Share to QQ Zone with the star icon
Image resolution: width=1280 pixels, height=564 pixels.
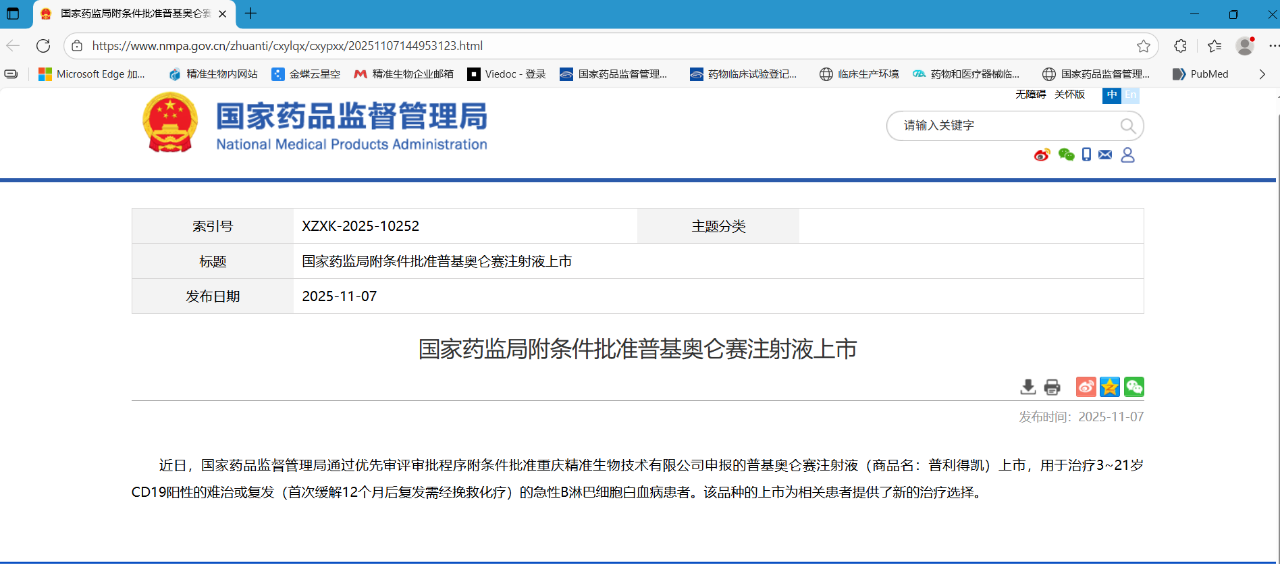(1109, 387)
